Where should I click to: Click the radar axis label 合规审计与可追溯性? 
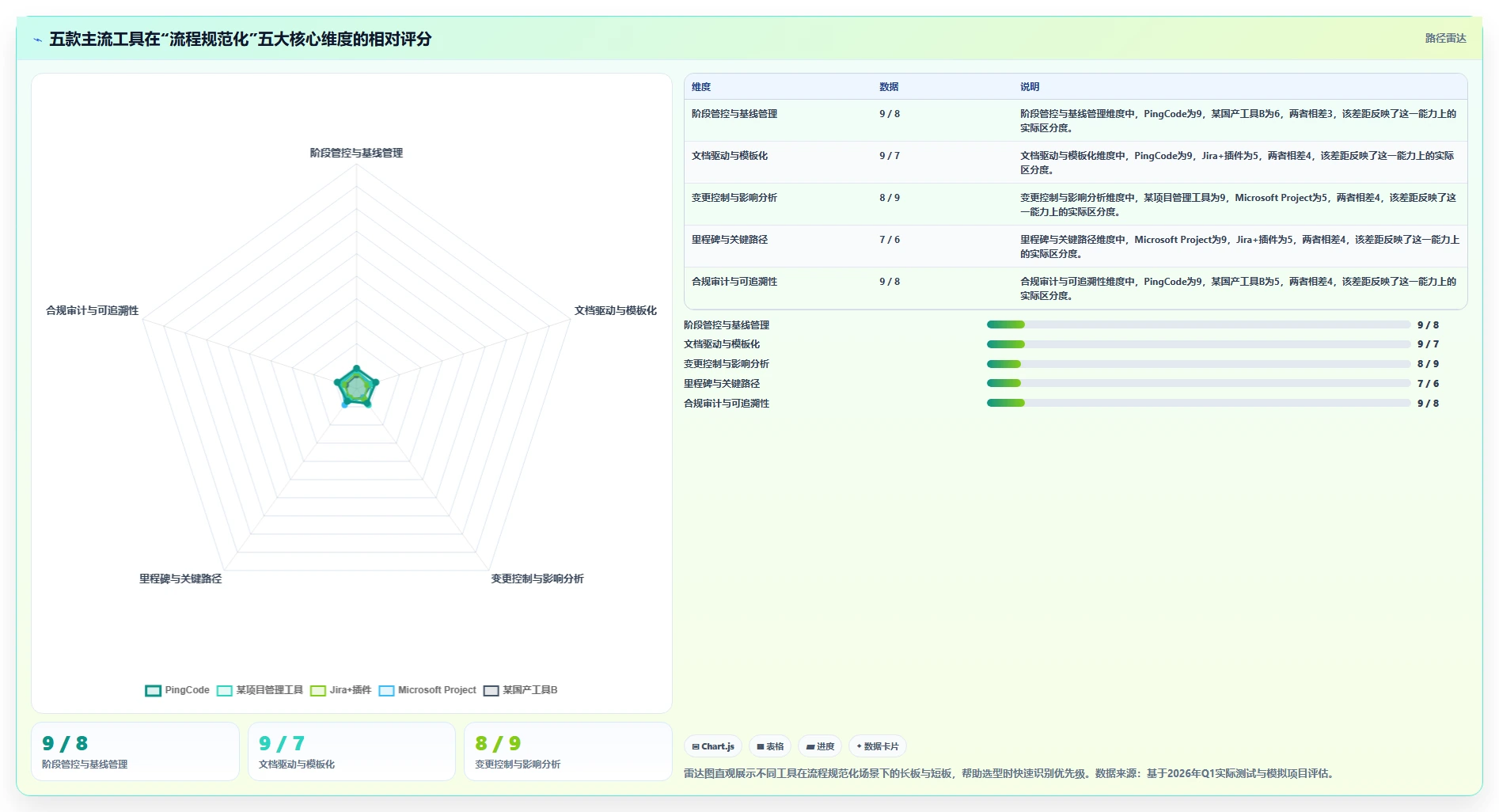pyautogui.click(x=92, y=310)
